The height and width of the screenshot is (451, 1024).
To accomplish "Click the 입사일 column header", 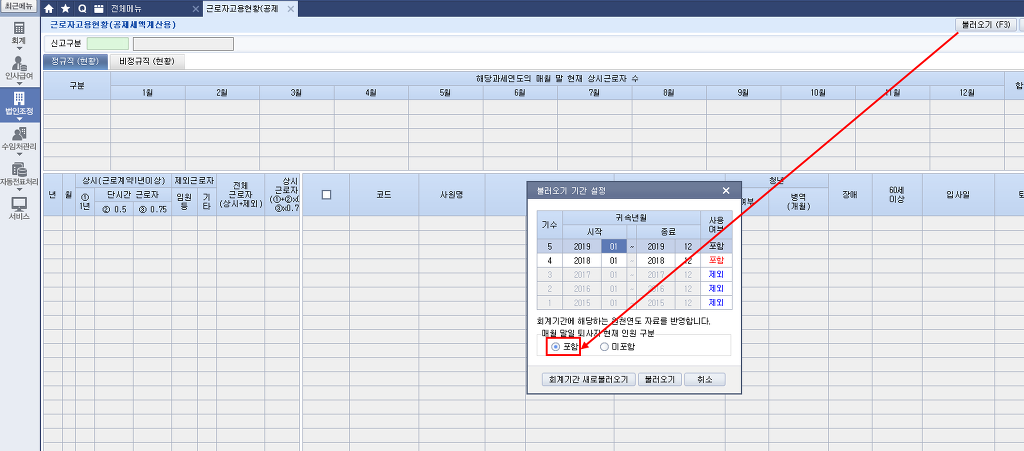I will 958,194.
